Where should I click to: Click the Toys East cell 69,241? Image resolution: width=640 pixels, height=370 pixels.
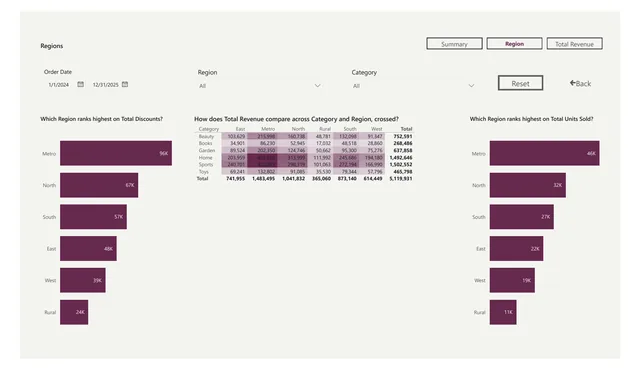[238, 172]
